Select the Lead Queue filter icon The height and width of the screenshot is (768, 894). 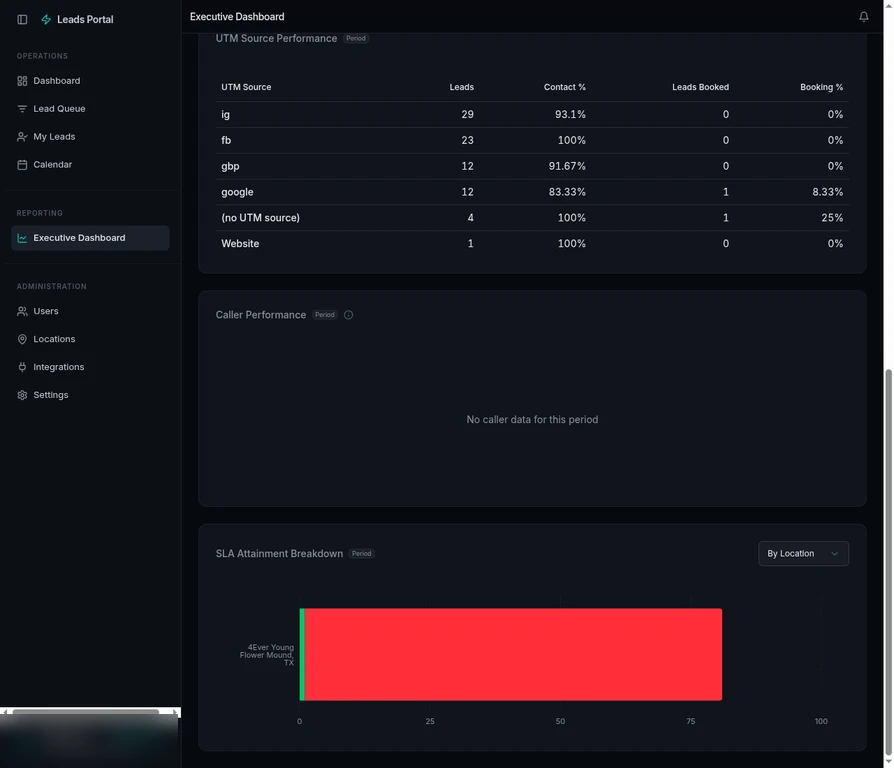[x=22, y=108]
